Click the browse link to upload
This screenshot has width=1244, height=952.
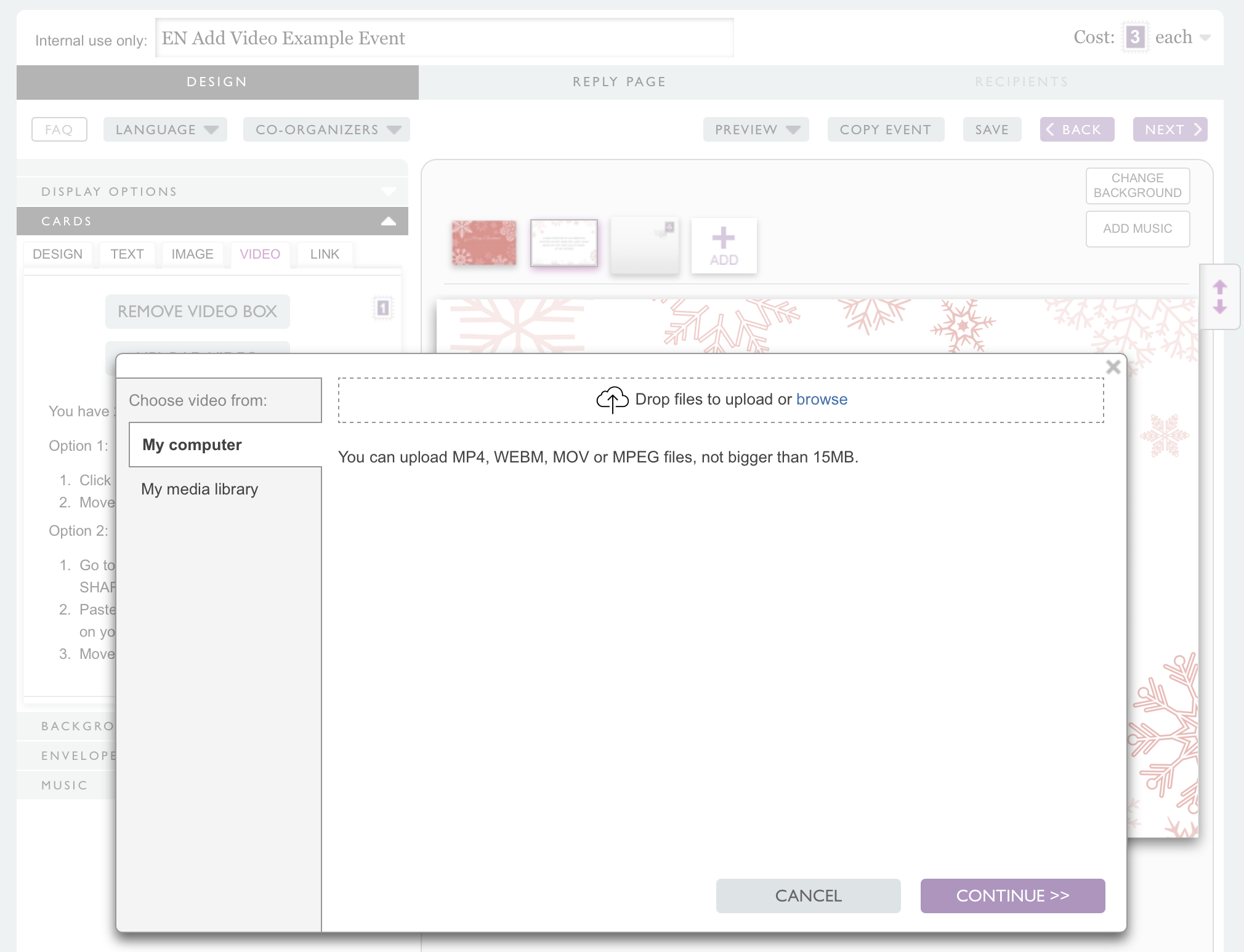[x=822, y=400]
